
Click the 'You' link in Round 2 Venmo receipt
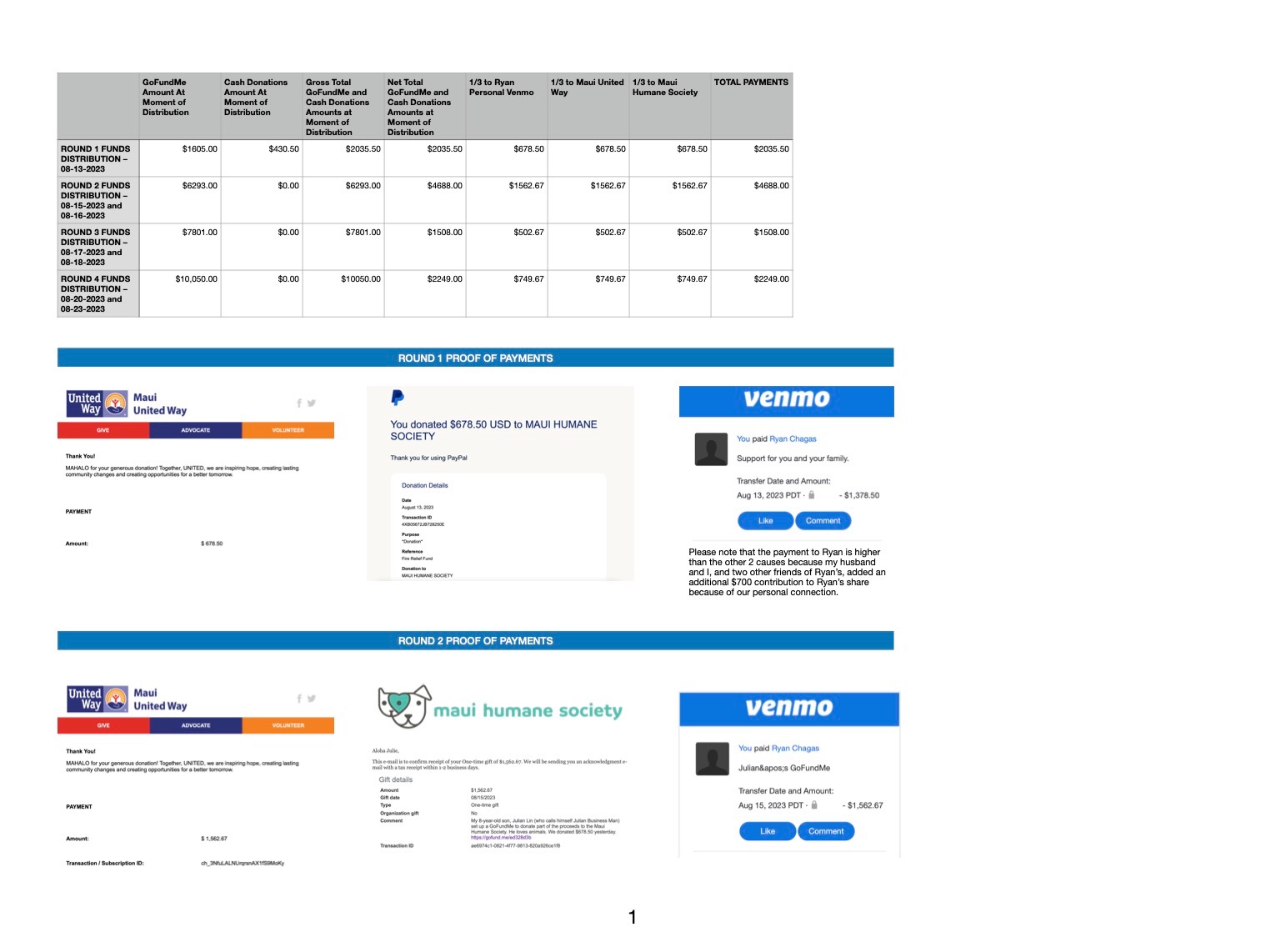click(x=745, y=748)
